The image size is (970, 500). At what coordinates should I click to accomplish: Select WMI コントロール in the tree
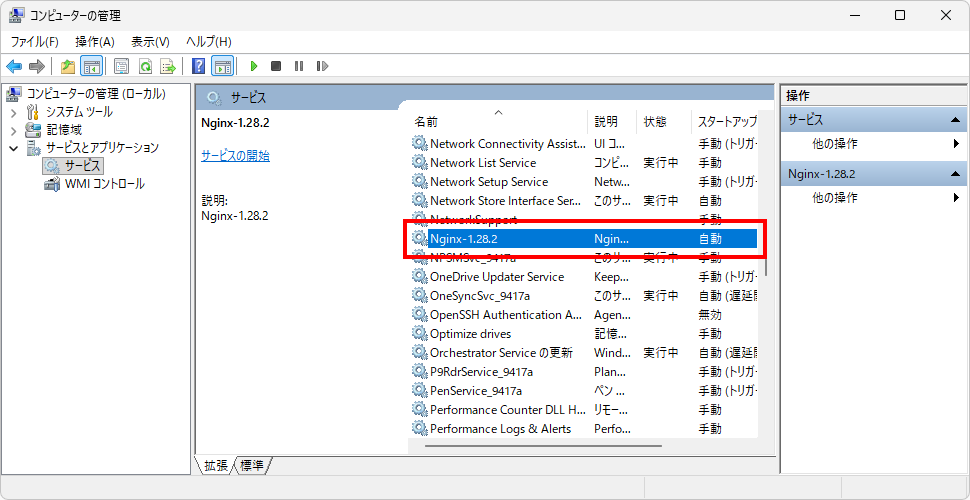point(105,184)
